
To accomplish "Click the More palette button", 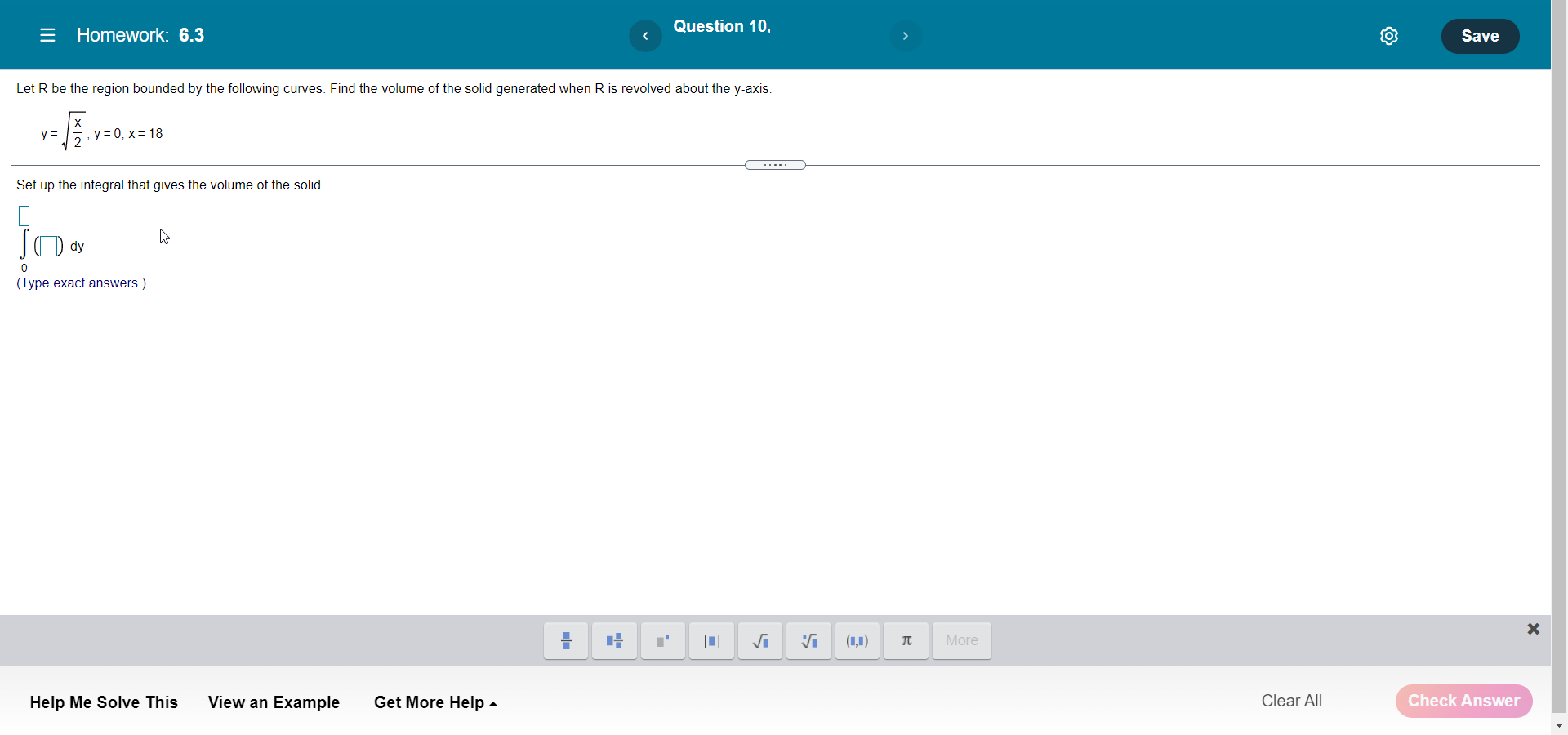I will click(x=962, y=641).
